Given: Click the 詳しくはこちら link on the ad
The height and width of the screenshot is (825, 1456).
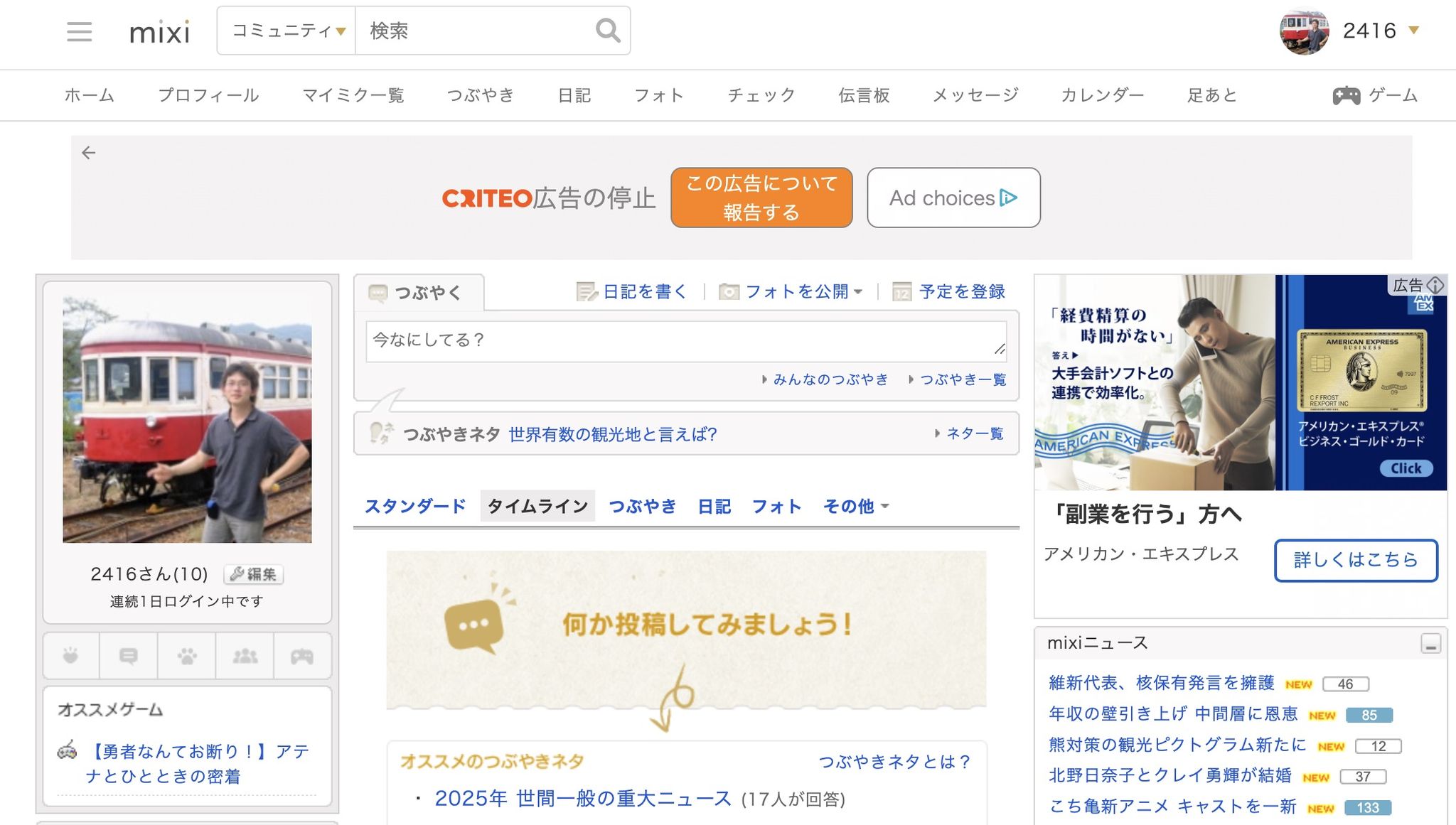Looking at the screenshot, I should pyautogui.click(x=1355, y=560).
